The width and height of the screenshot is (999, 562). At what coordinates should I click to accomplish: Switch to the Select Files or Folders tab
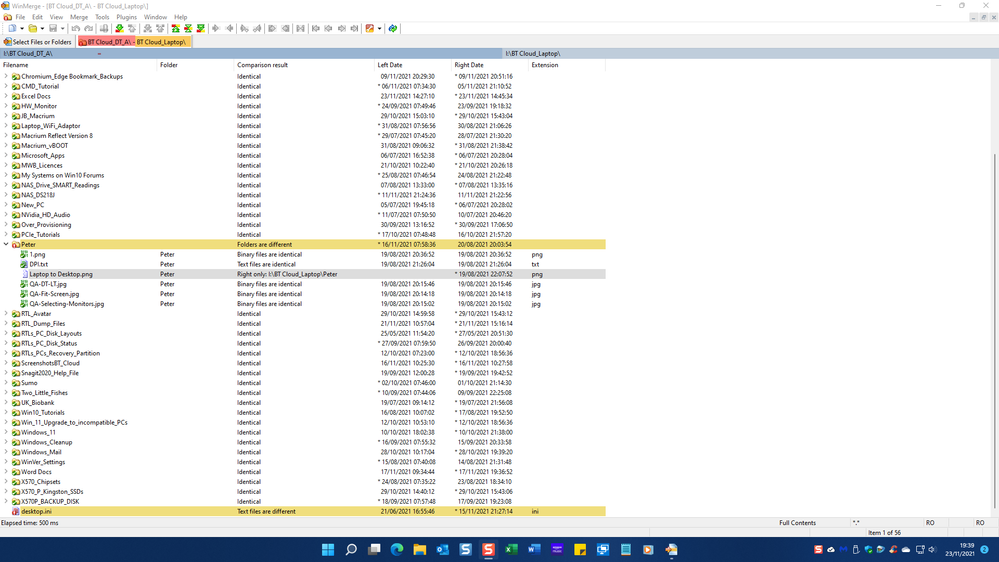click(x=38, y=42)
